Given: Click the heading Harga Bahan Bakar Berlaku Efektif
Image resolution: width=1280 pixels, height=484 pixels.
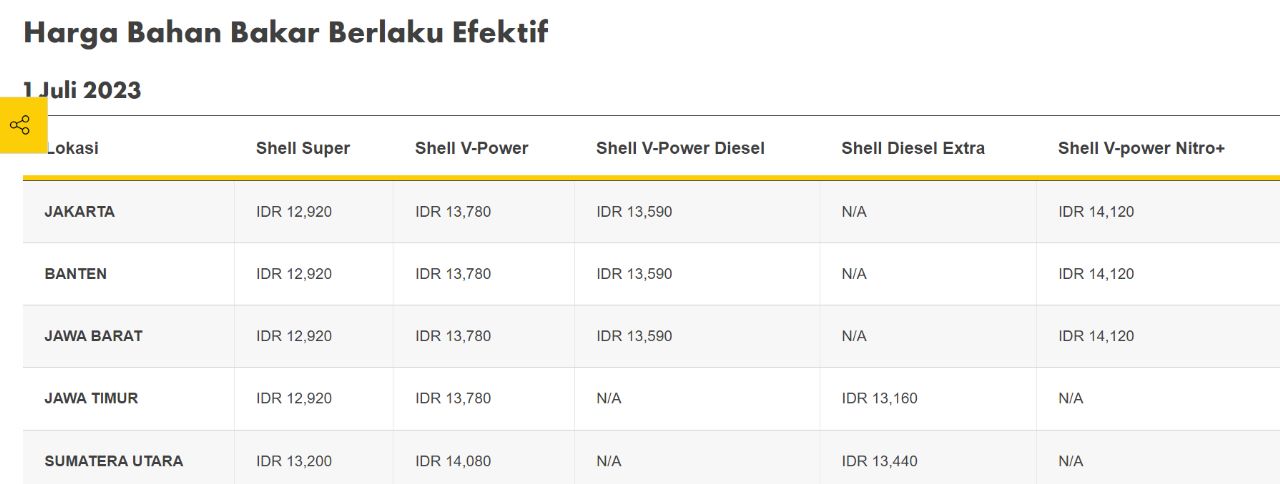Looking at the screenshot, I should click(x=286, y=32).
